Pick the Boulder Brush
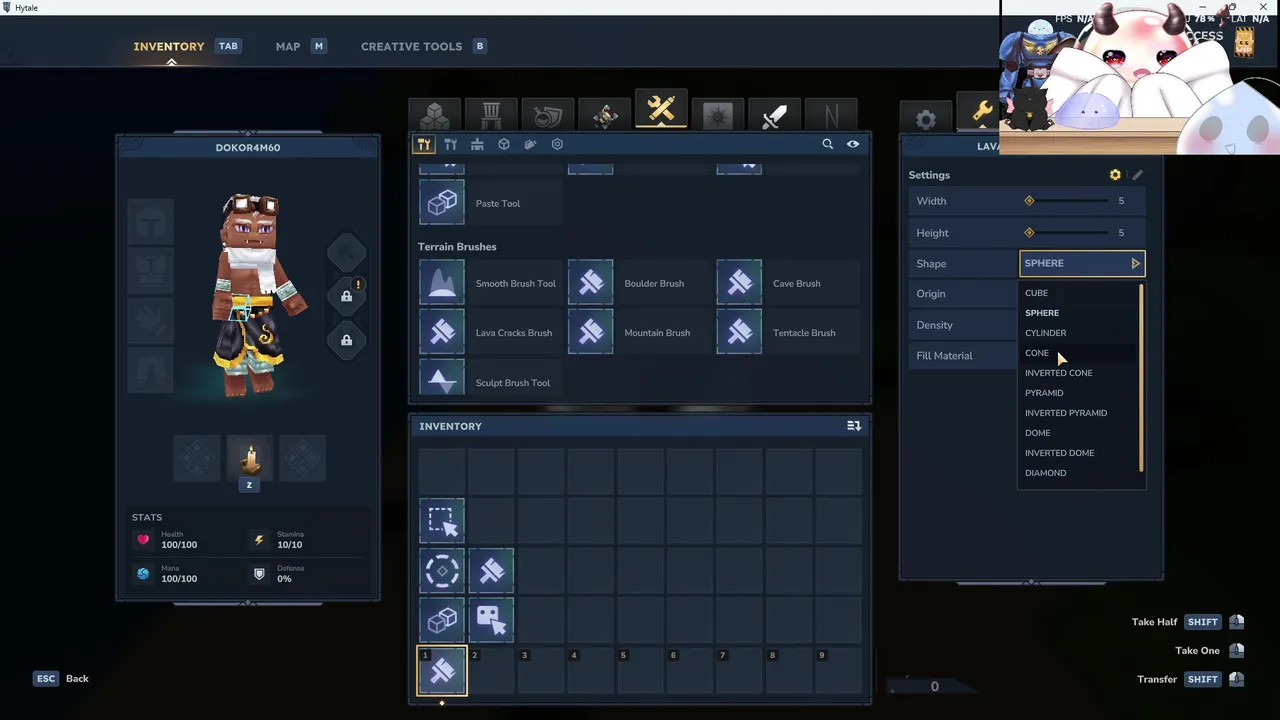Viewport: 1280px width, 720px height. click(x=639, y=283)
